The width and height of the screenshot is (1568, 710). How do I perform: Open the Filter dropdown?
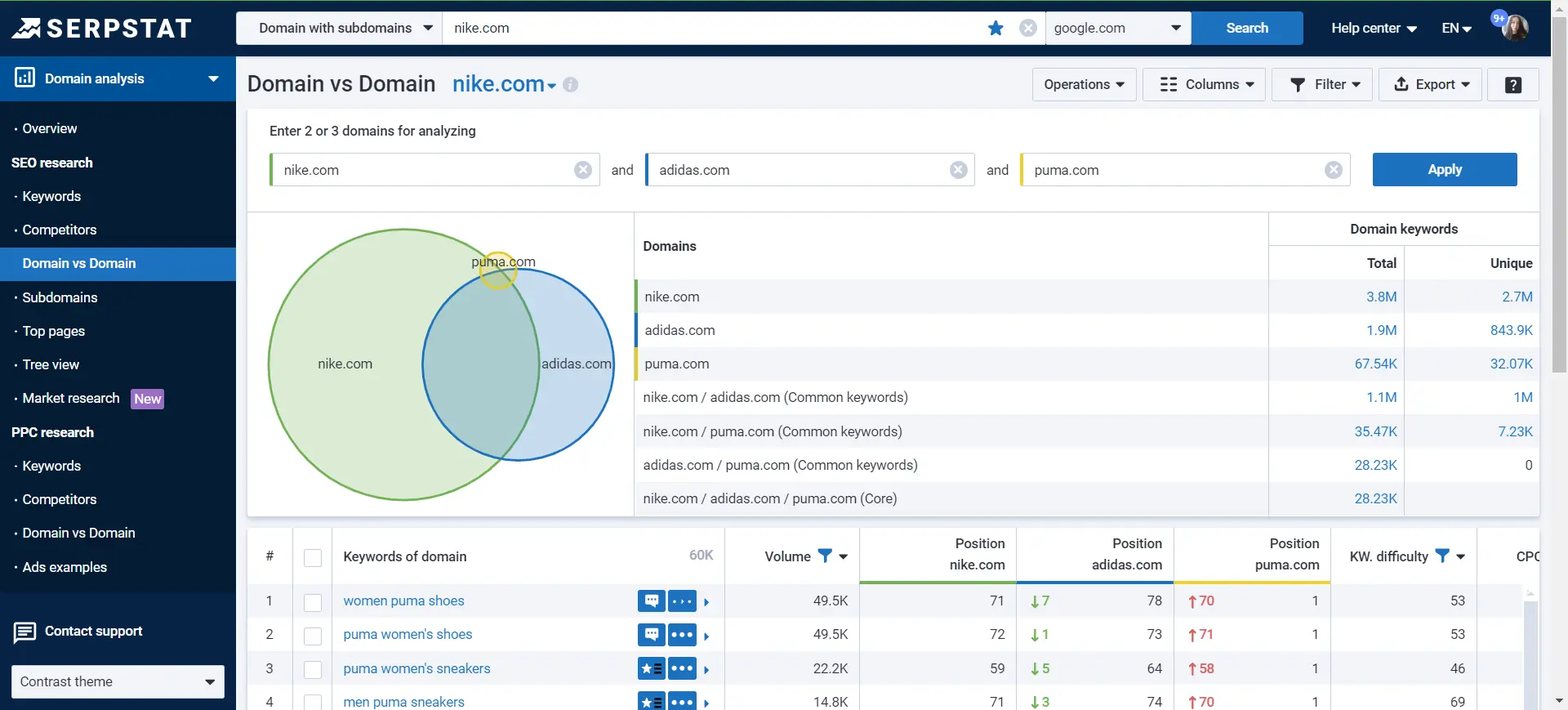[x=1322, y=85]
